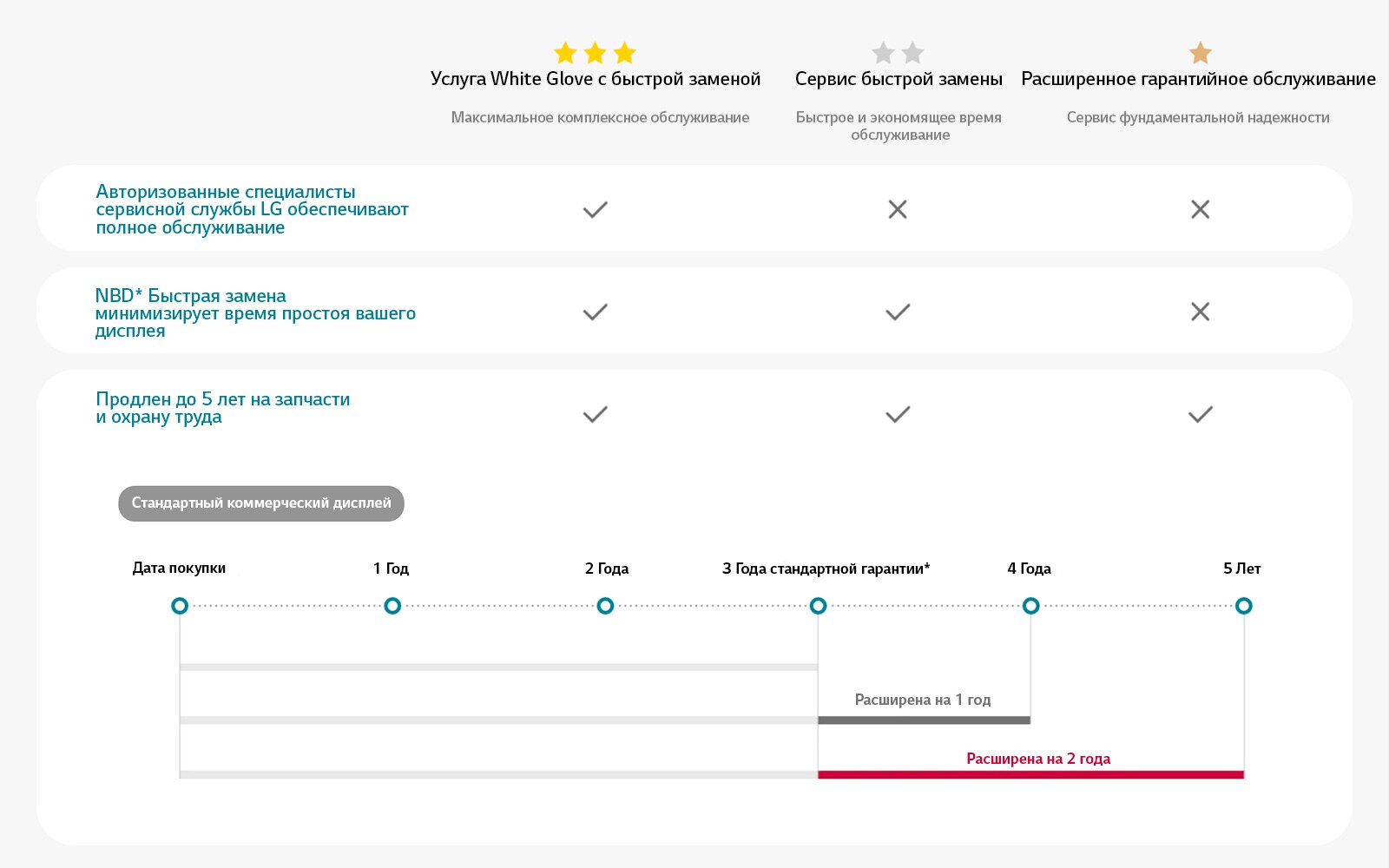The image size is (1389, 868).
Task: Click the Сервис фундаментальной надежности subtitle
Action: click(x=1198, y=117)
